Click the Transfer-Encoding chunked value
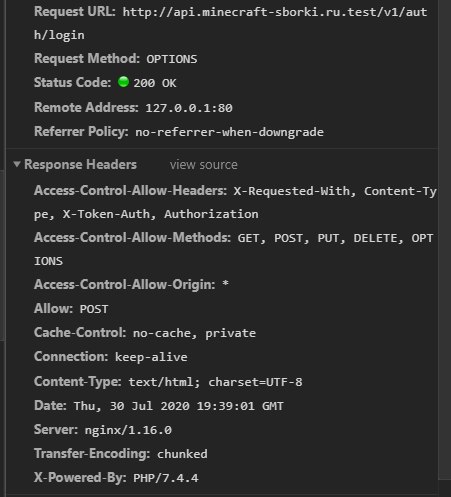 (x=182, y=454)
